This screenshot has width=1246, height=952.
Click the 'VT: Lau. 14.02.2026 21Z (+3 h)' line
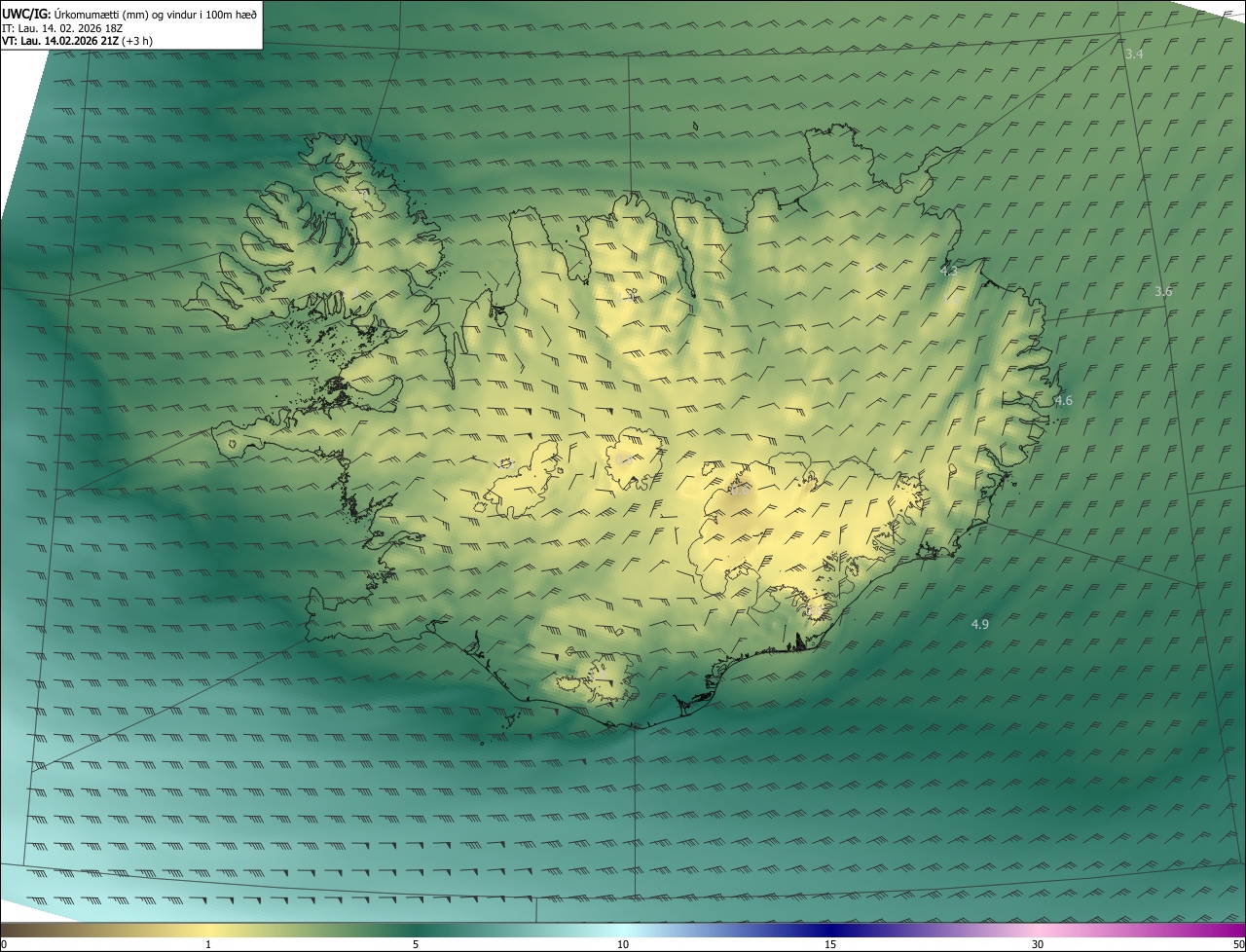coord(78,41)
